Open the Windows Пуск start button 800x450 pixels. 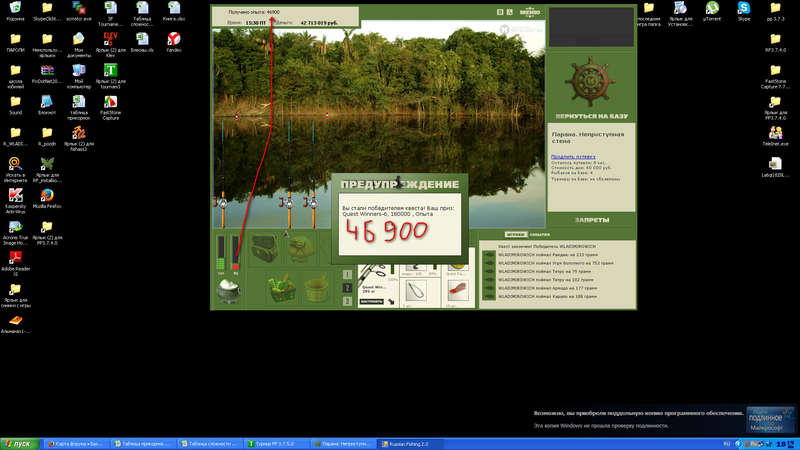(x=19, y=444)
